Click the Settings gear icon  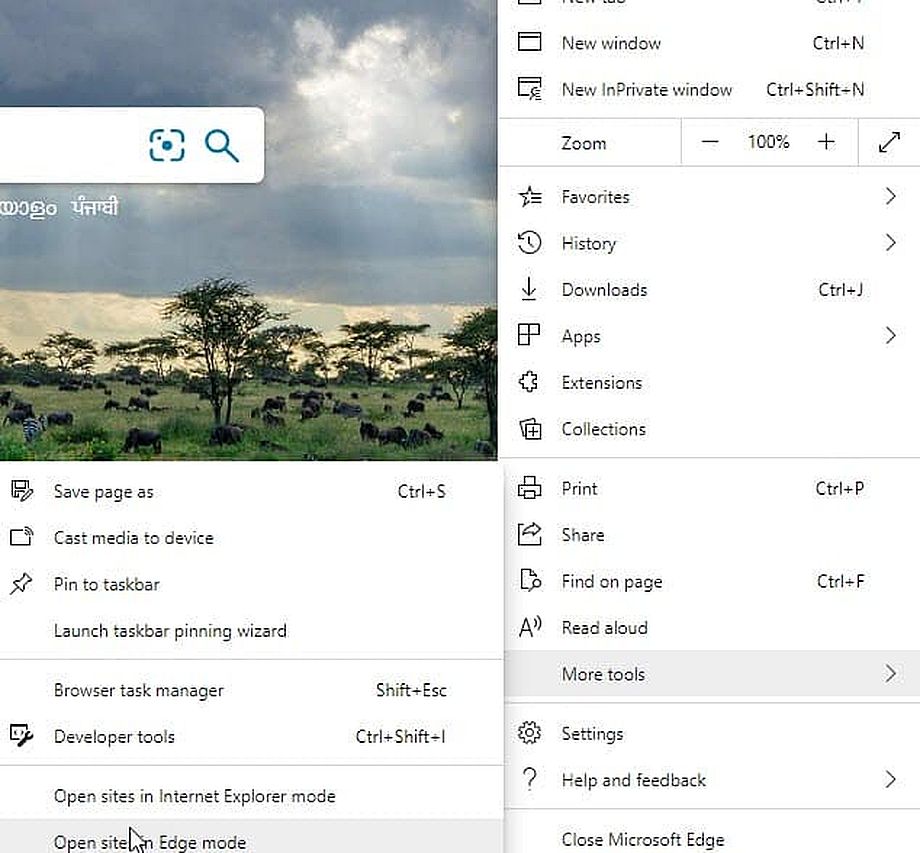(x=529, y=734)
